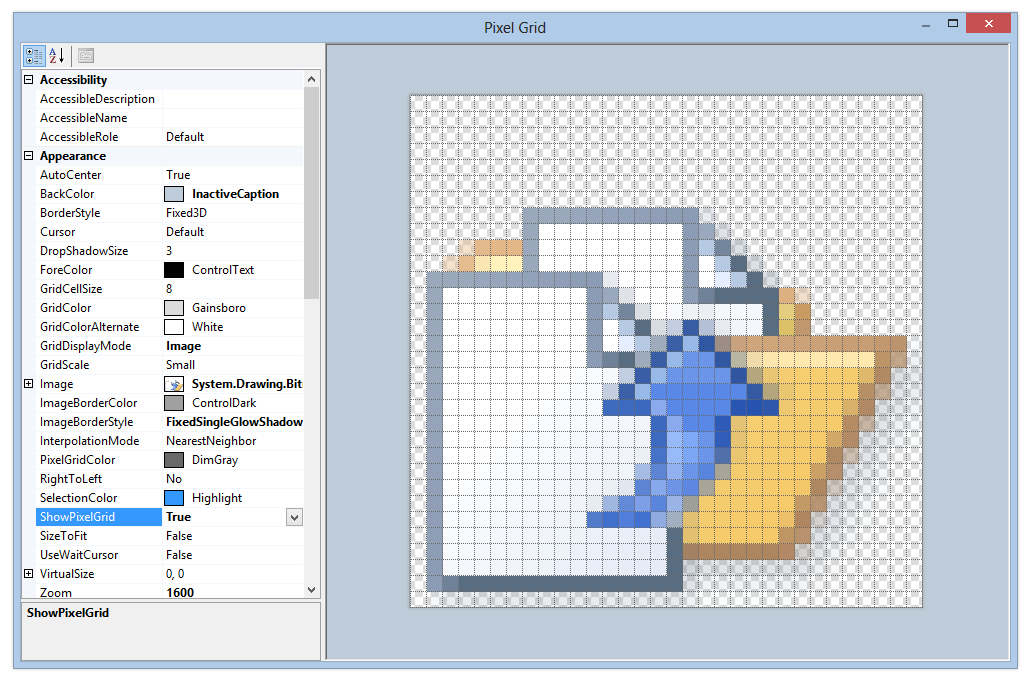Minimize the Pixel Grid window
Viewport: 1035px width, 688px height.
[x=926, y=24]
